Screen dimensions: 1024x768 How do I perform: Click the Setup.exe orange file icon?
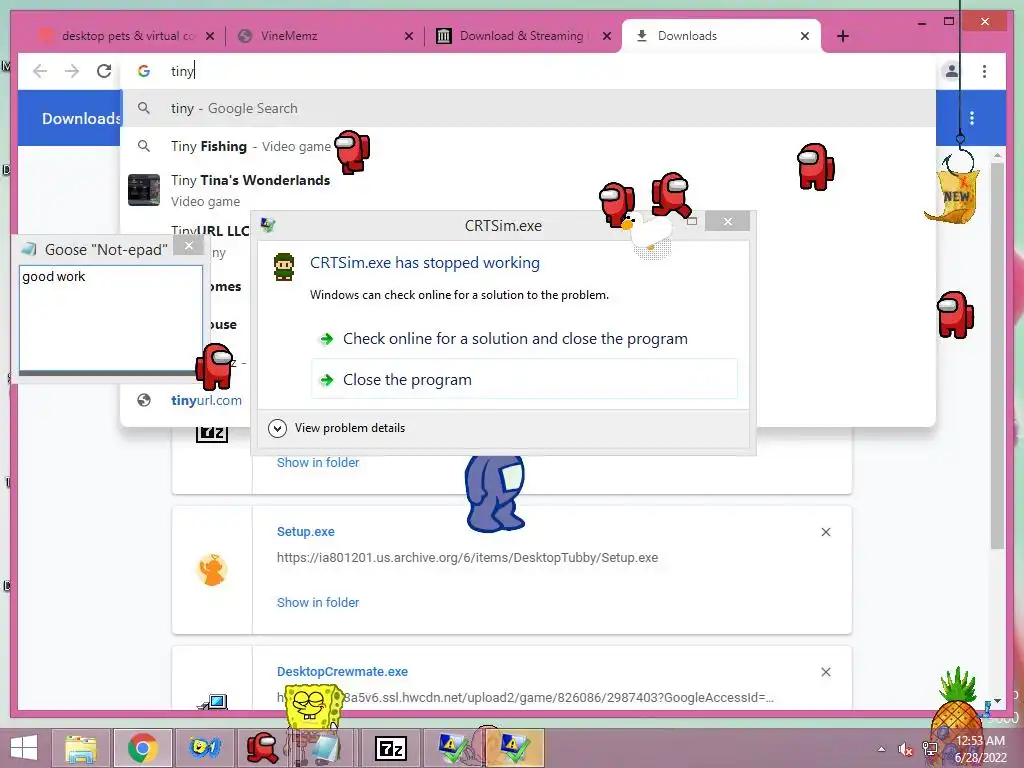click(x=212, y=569)
